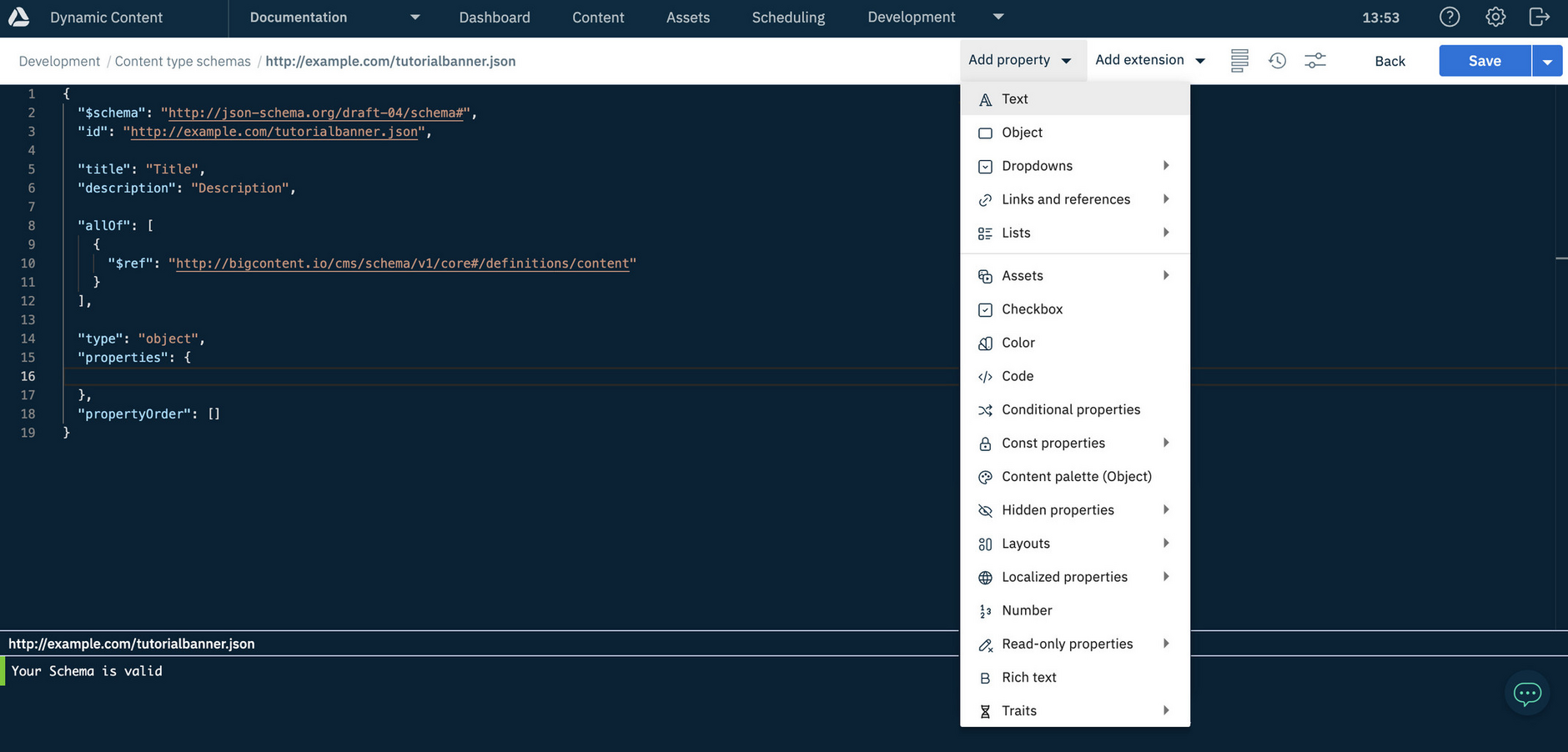Click the Code property icon

click(x=985, y=376)
